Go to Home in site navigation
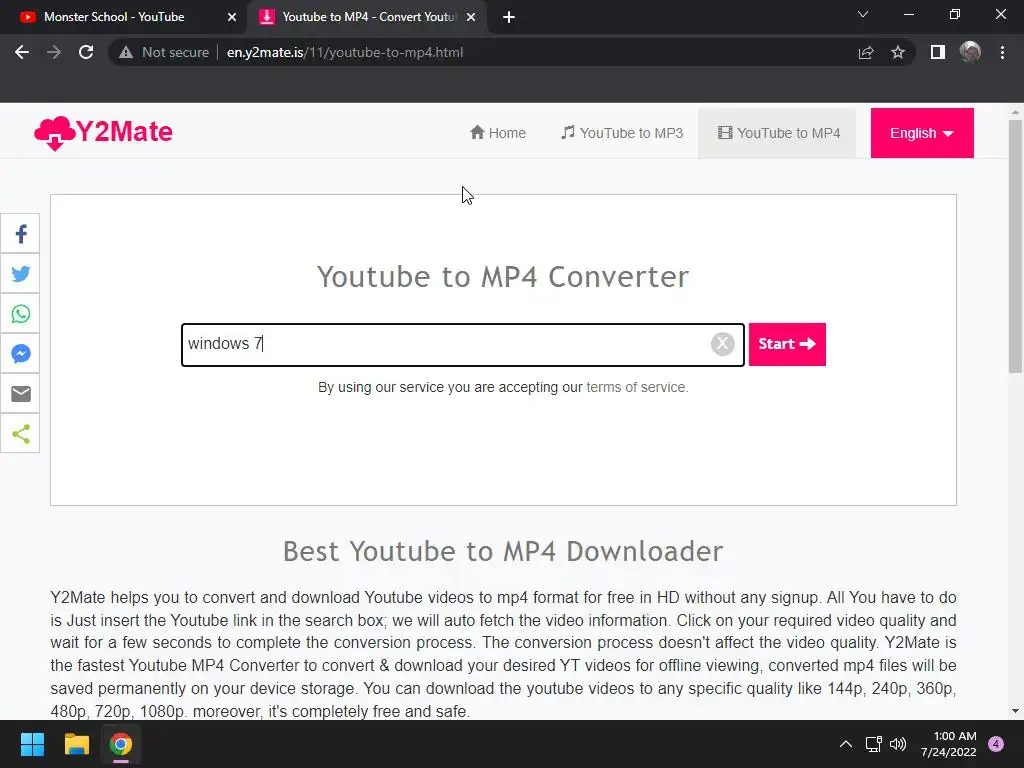Screen dimensions: 1024x768 (x=498, y=133)
